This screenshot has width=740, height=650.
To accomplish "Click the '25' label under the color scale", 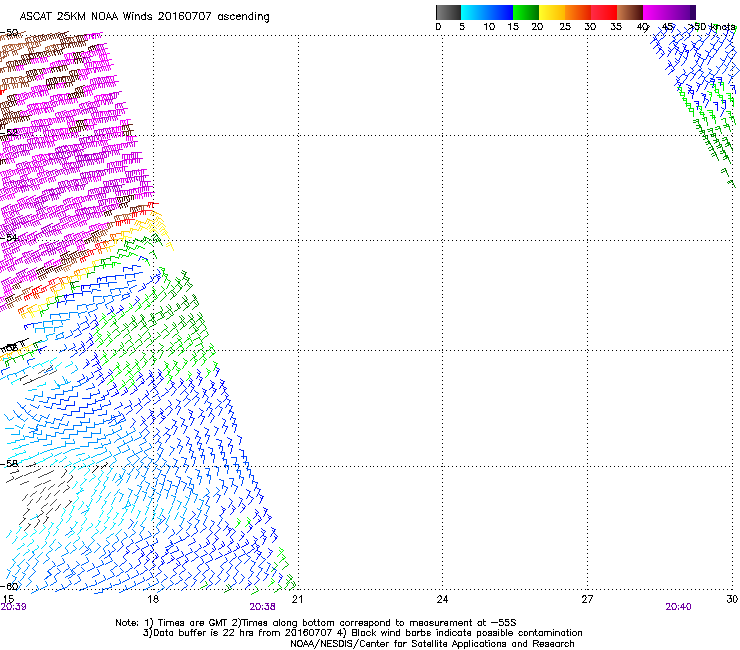I will point(565,27).
